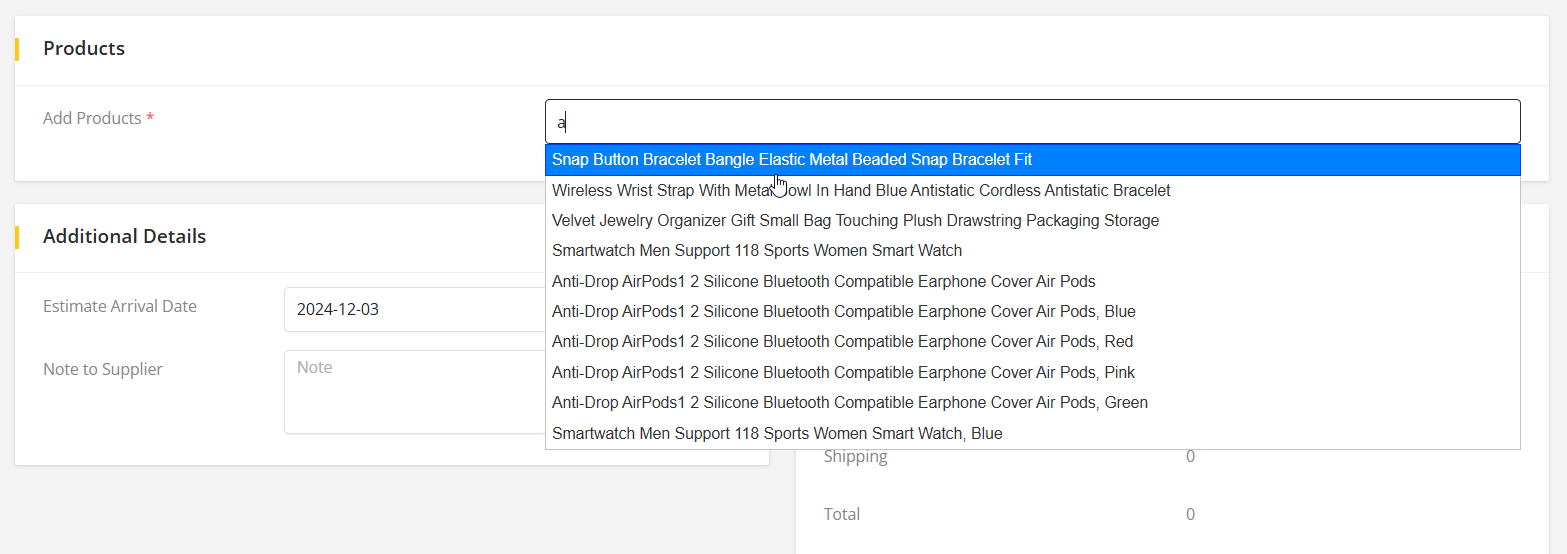Click the Add Products search input field
The image size is (1567, 554).
pos(1032,122)
